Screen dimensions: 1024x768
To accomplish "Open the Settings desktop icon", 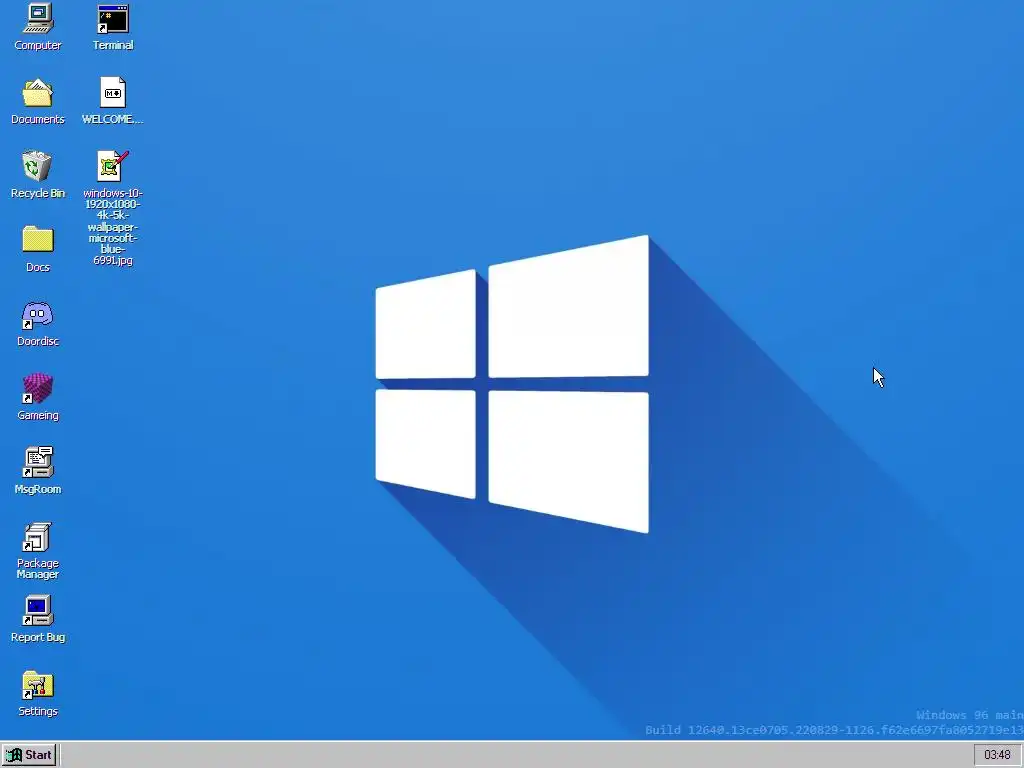I will pos(38,685).
